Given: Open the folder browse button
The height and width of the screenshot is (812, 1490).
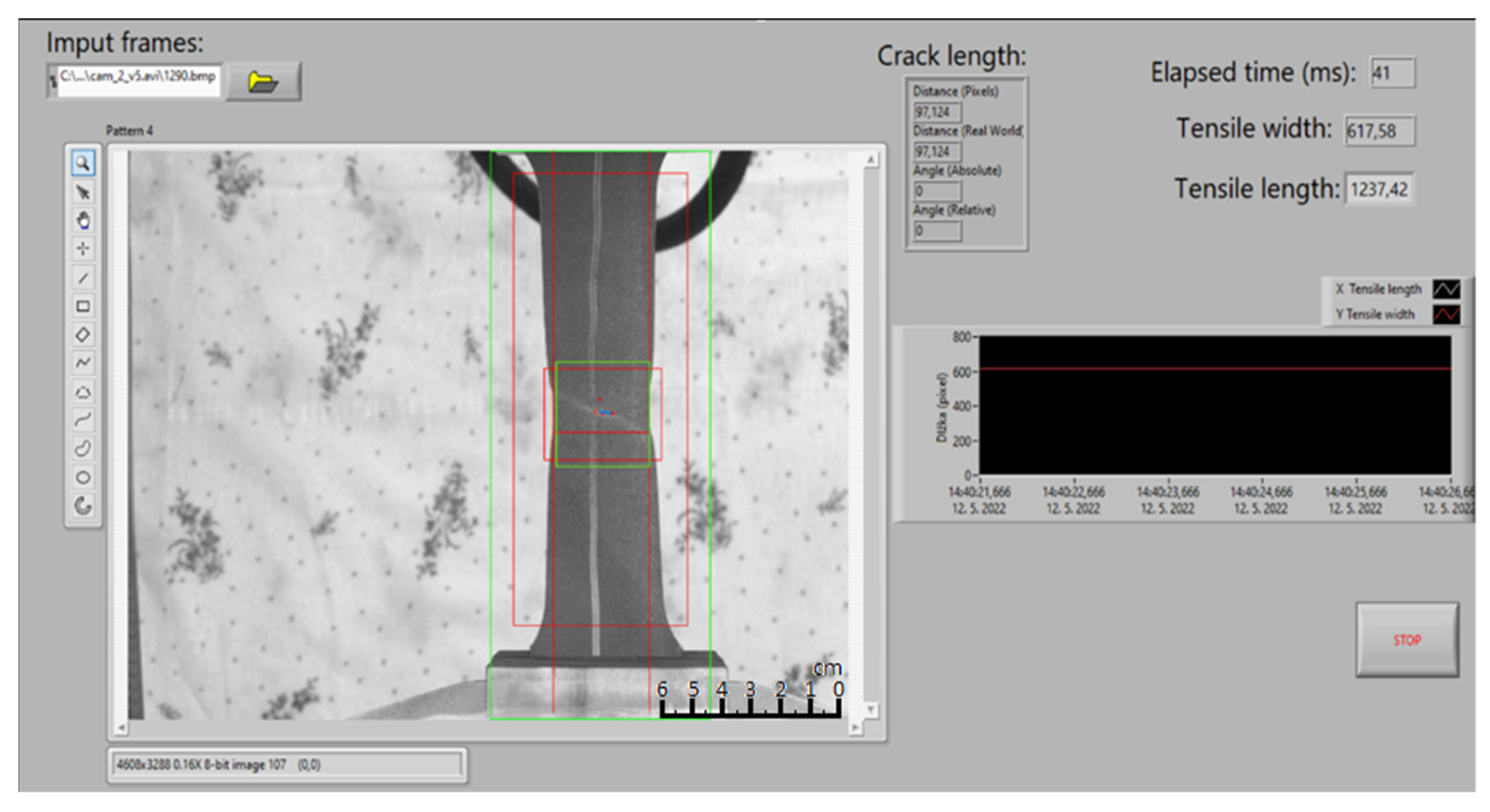Looking at the screenshot, I should (263, 81).
